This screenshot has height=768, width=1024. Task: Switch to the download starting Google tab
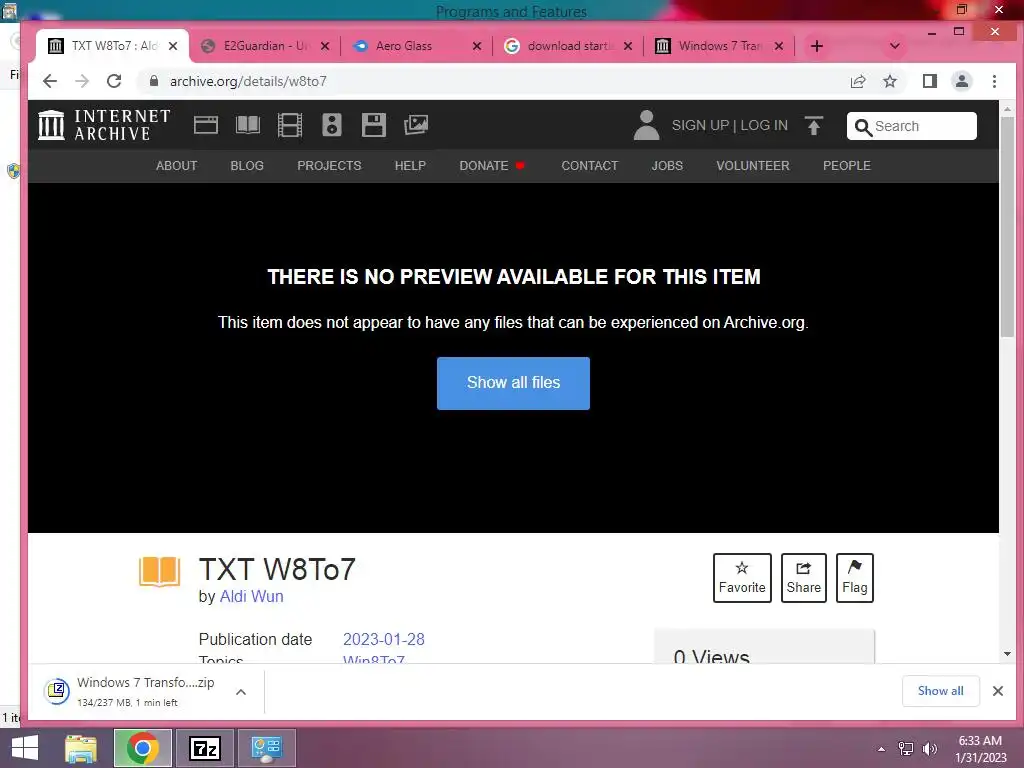(568, 46)
